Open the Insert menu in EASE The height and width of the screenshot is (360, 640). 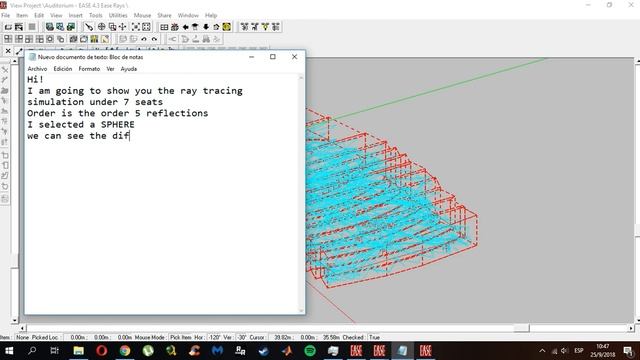click(76, 15)
